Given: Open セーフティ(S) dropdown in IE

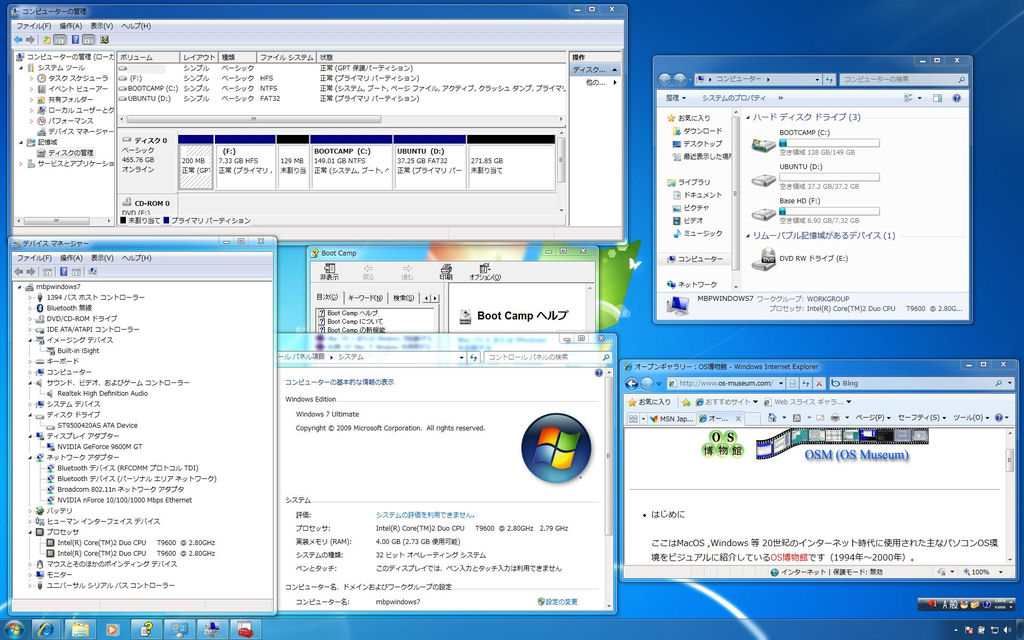Looking at the screenshot, I should [x=921, y=417].
